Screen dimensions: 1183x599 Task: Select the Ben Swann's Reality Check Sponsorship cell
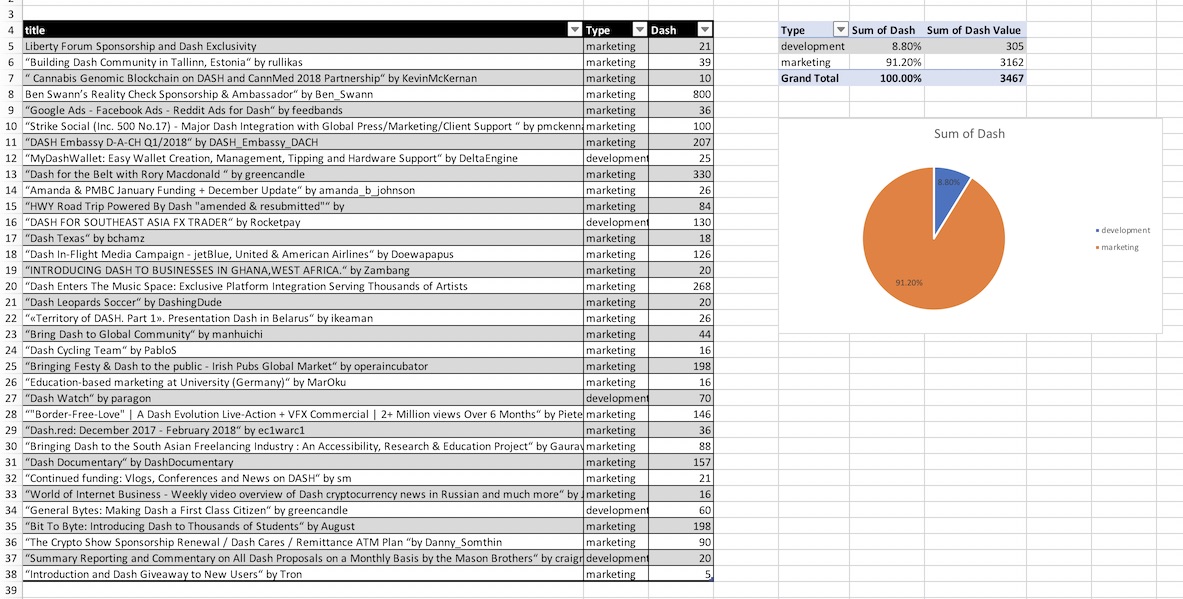303,94
